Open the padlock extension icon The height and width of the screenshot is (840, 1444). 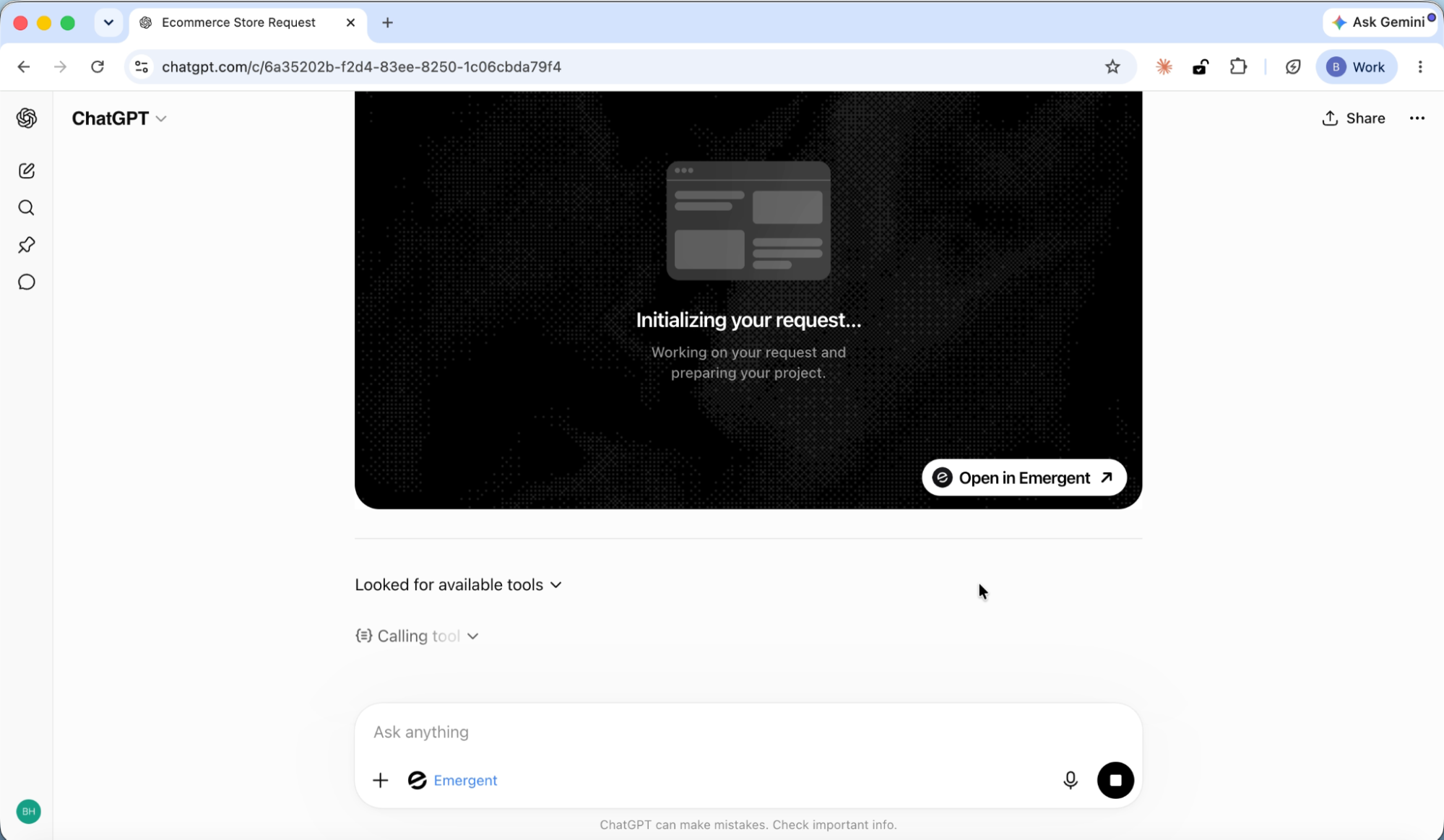point(1201,66)
